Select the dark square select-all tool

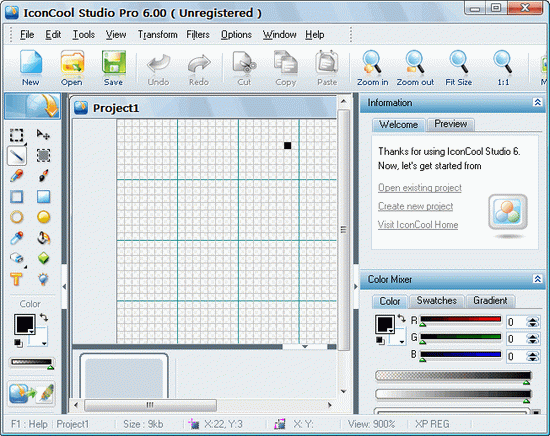coord(43,155)
